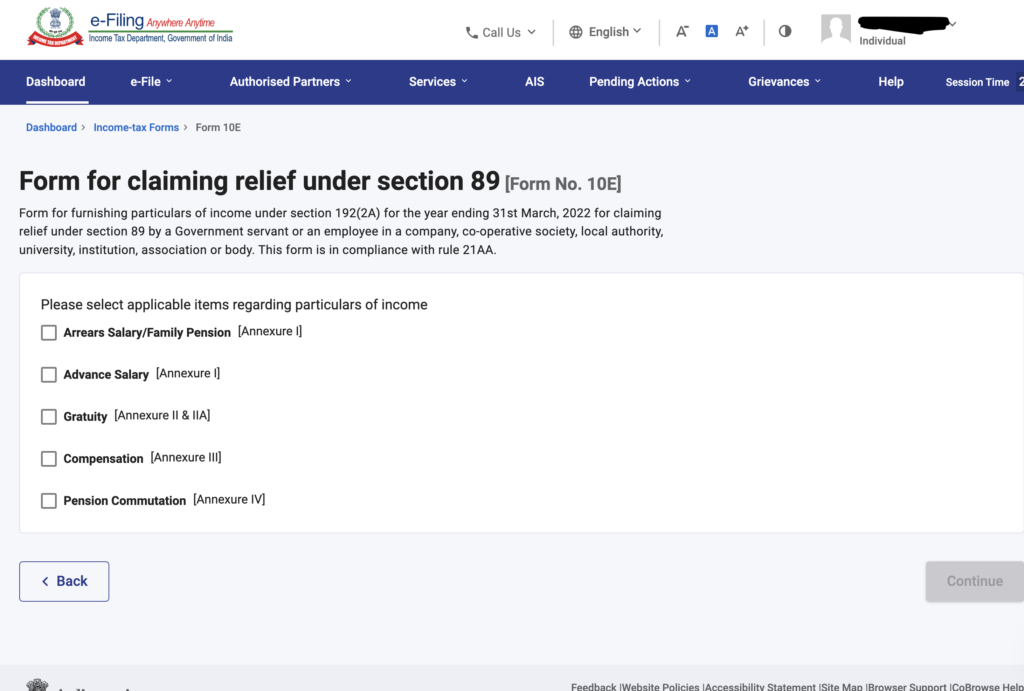
Task: Expand the e-File dropdown menu
Action: click(x=151, y=82)
